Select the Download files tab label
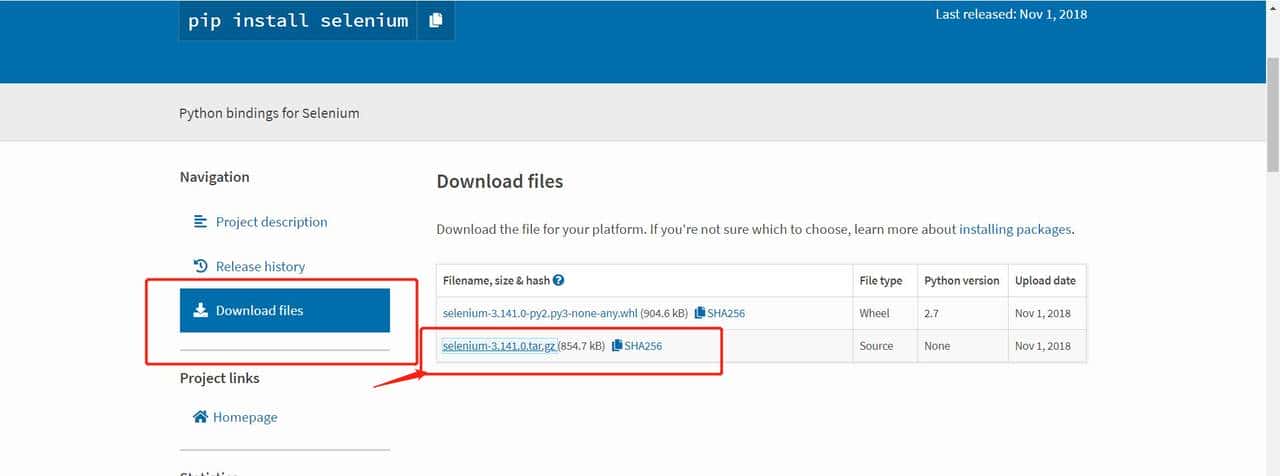Viewport: 1280px width, 476px height. 259,310
